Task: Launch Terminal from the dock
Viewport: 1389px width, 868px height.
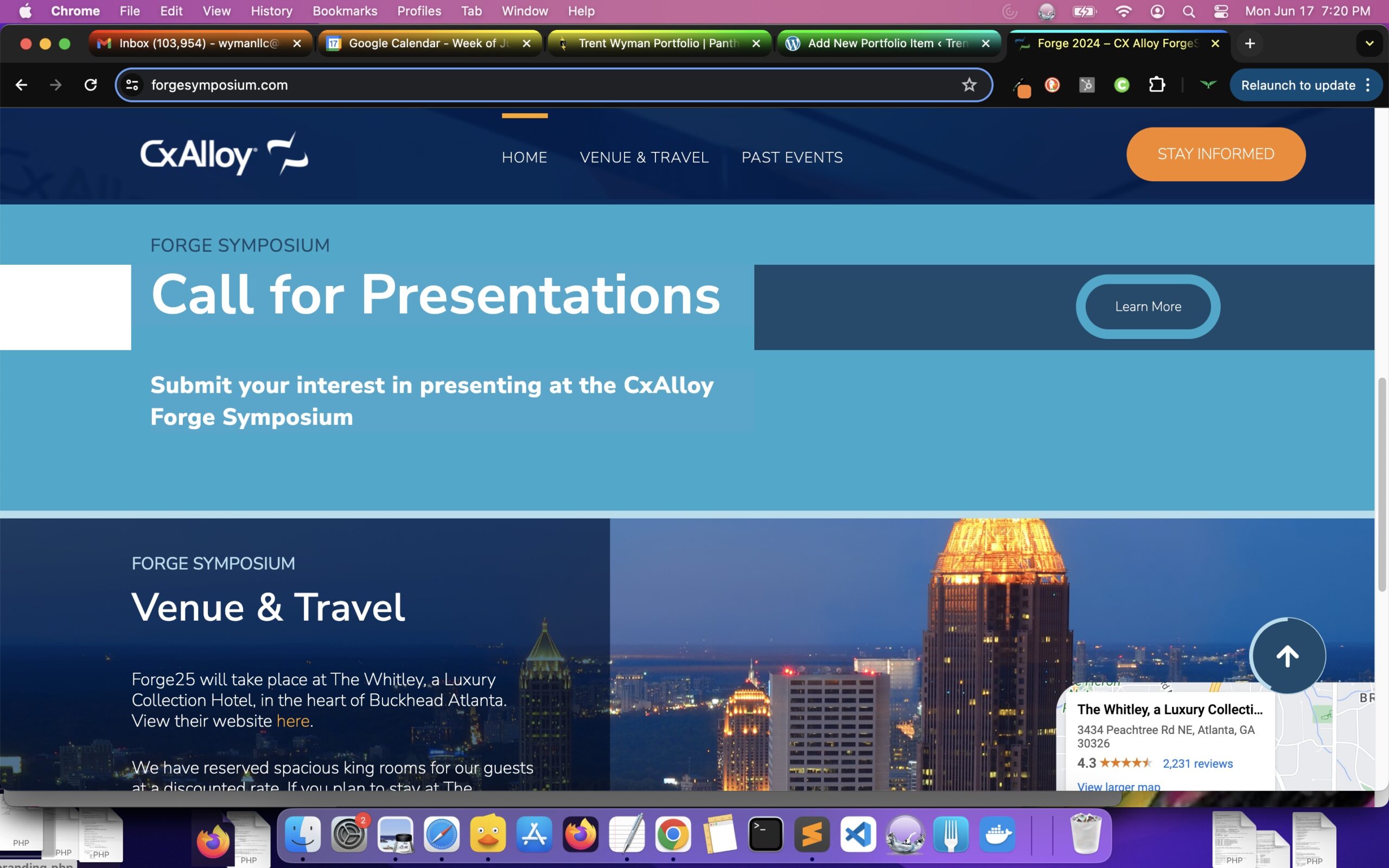Action: 766,834
